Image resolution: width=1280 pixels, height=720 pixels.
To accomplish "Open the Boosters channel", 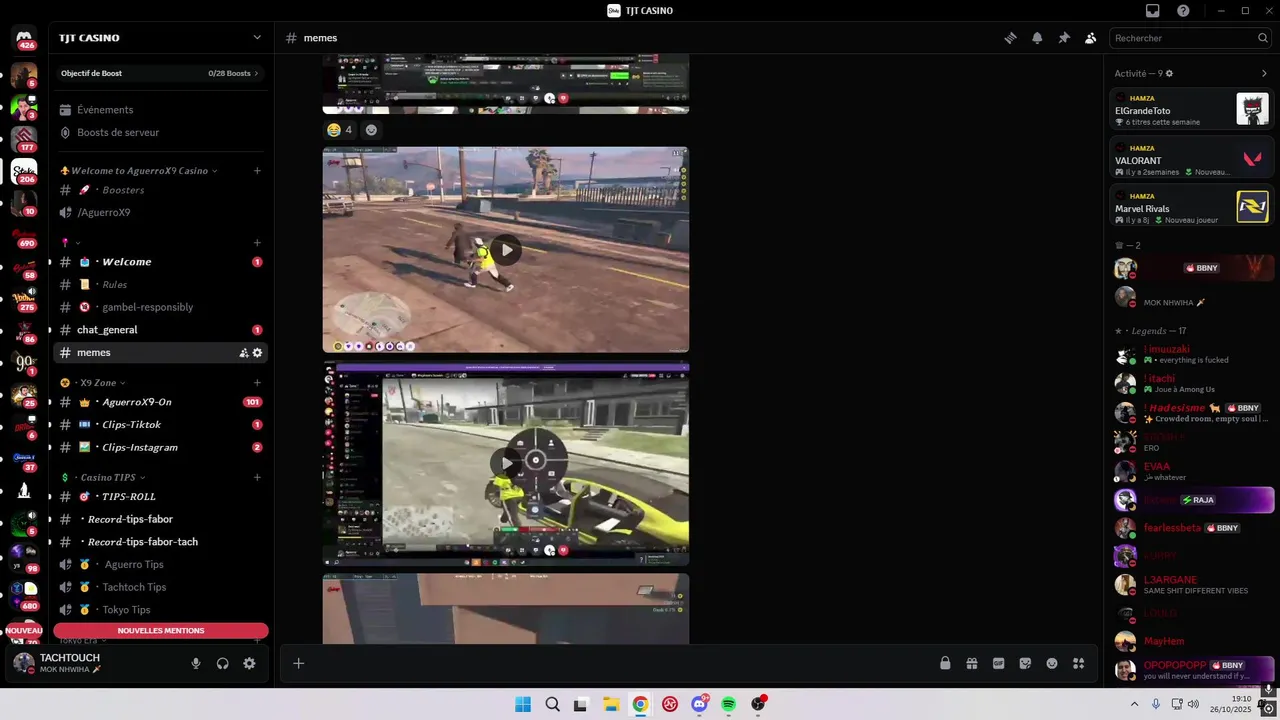I will point(160,190).
